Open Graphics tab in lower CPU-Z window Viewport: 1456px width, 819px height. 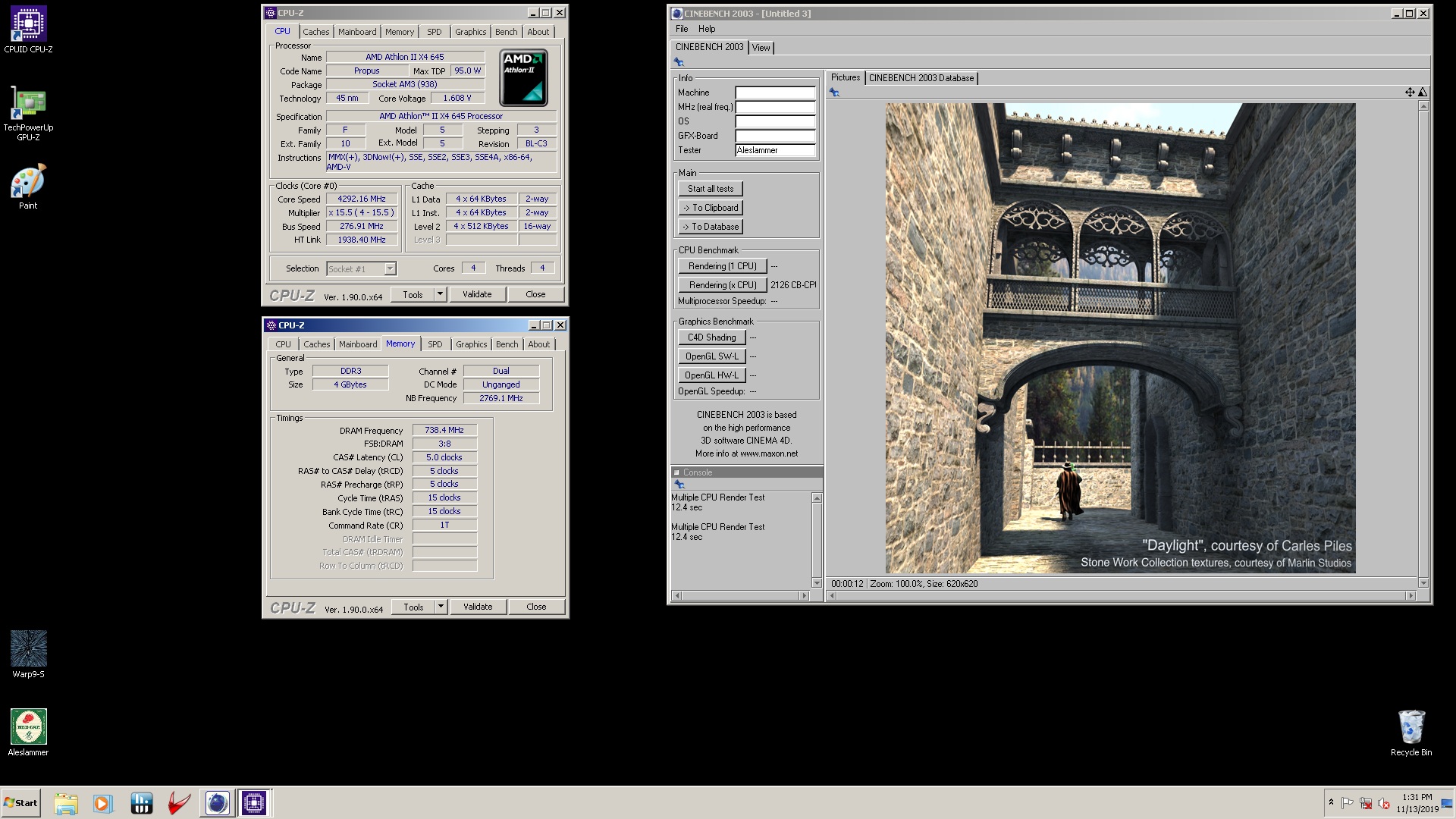tap(471, 344)
